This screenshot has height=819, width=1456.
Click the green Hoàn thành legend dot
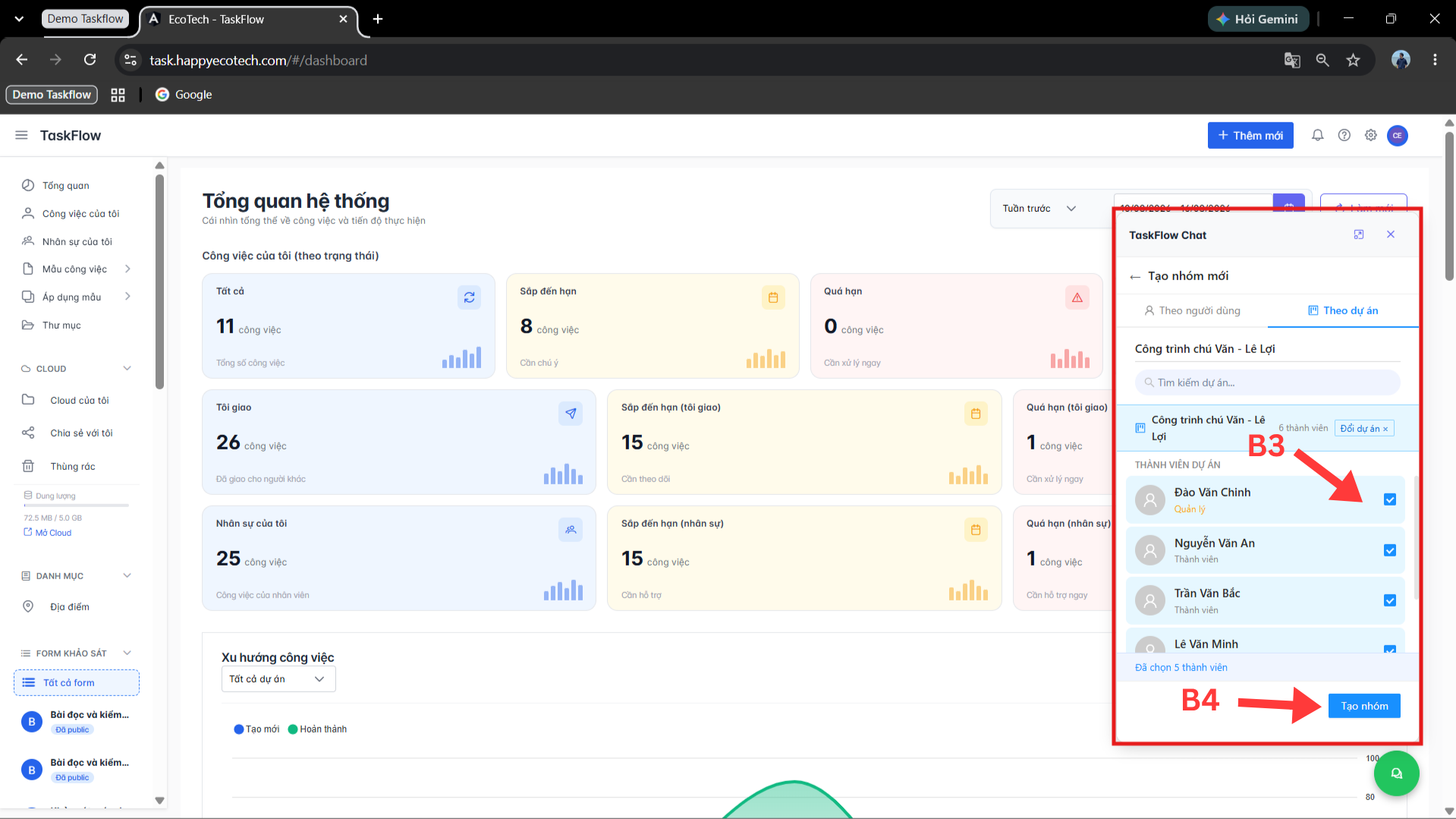tap(293, 729)
